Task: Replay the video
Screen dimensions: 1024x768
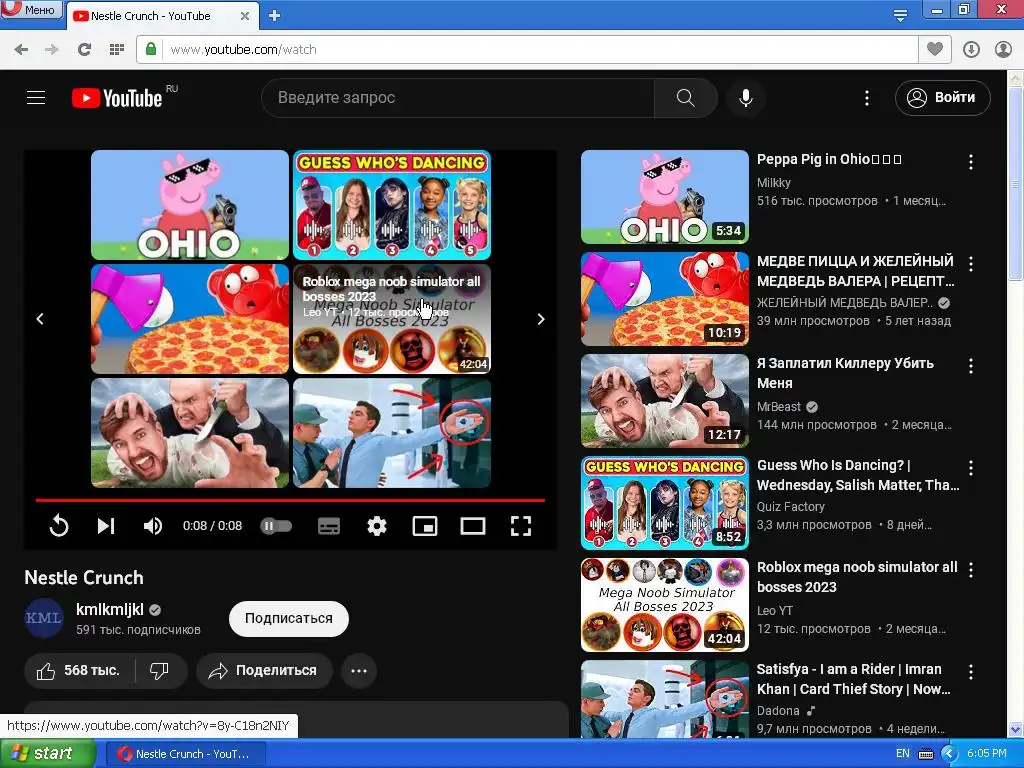Action: (x=59, y=526)
